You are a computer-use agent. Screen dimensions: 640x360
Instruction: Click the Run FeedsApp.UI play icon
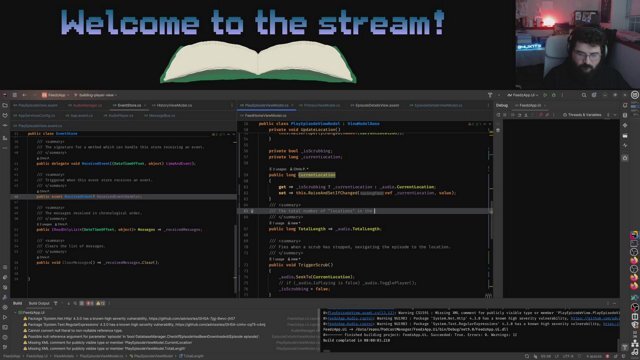coord(545,95)
